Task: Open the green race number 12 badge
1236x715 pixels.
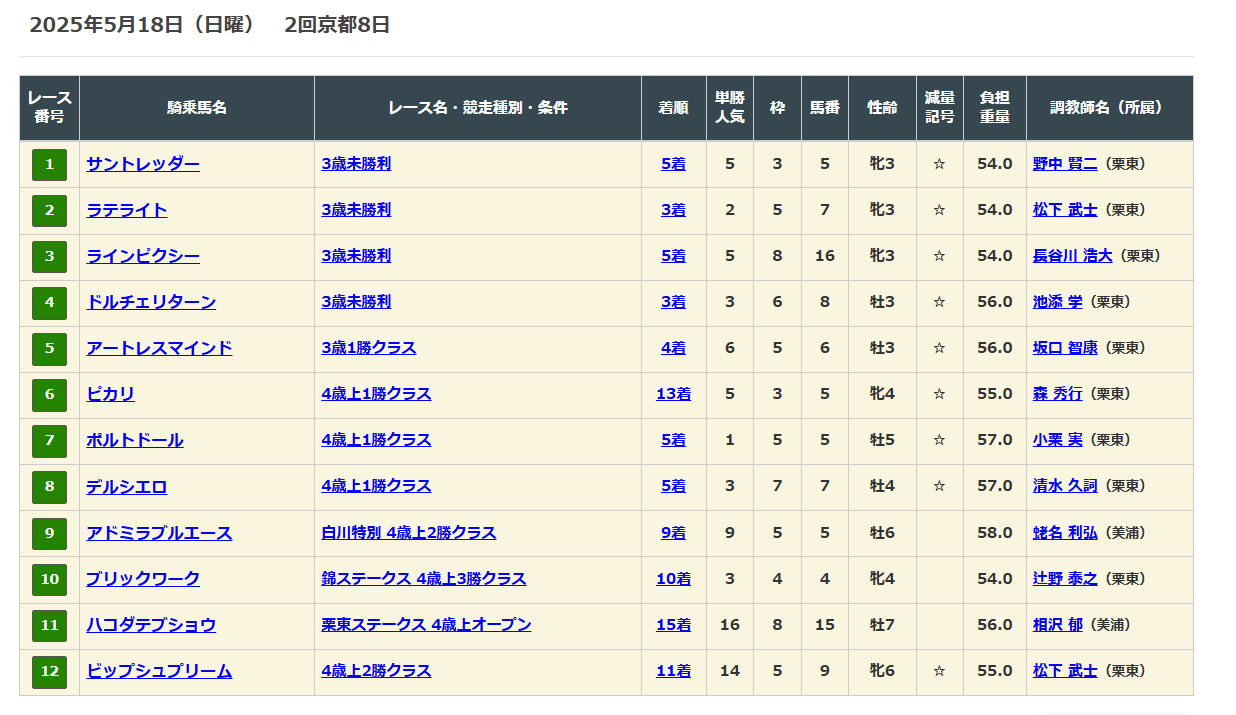Action: tap(49, 671)
